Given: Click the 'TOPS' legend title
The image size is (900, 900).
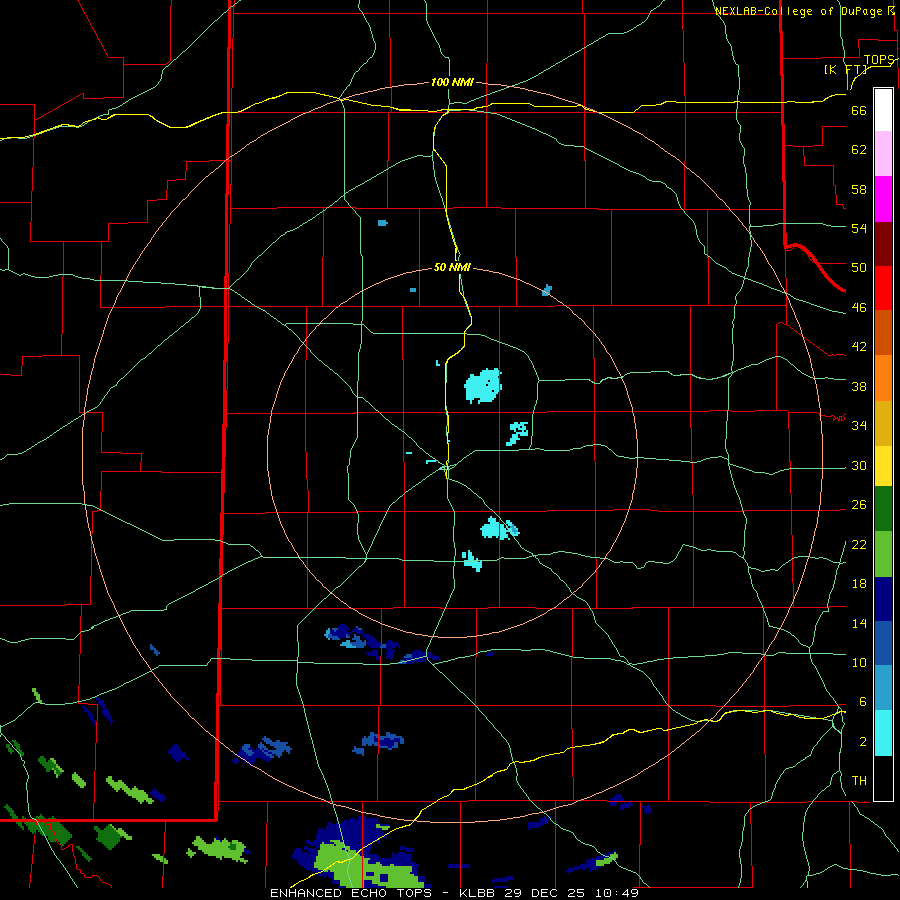Looking at the screenshot, I should tap(879, 60).
